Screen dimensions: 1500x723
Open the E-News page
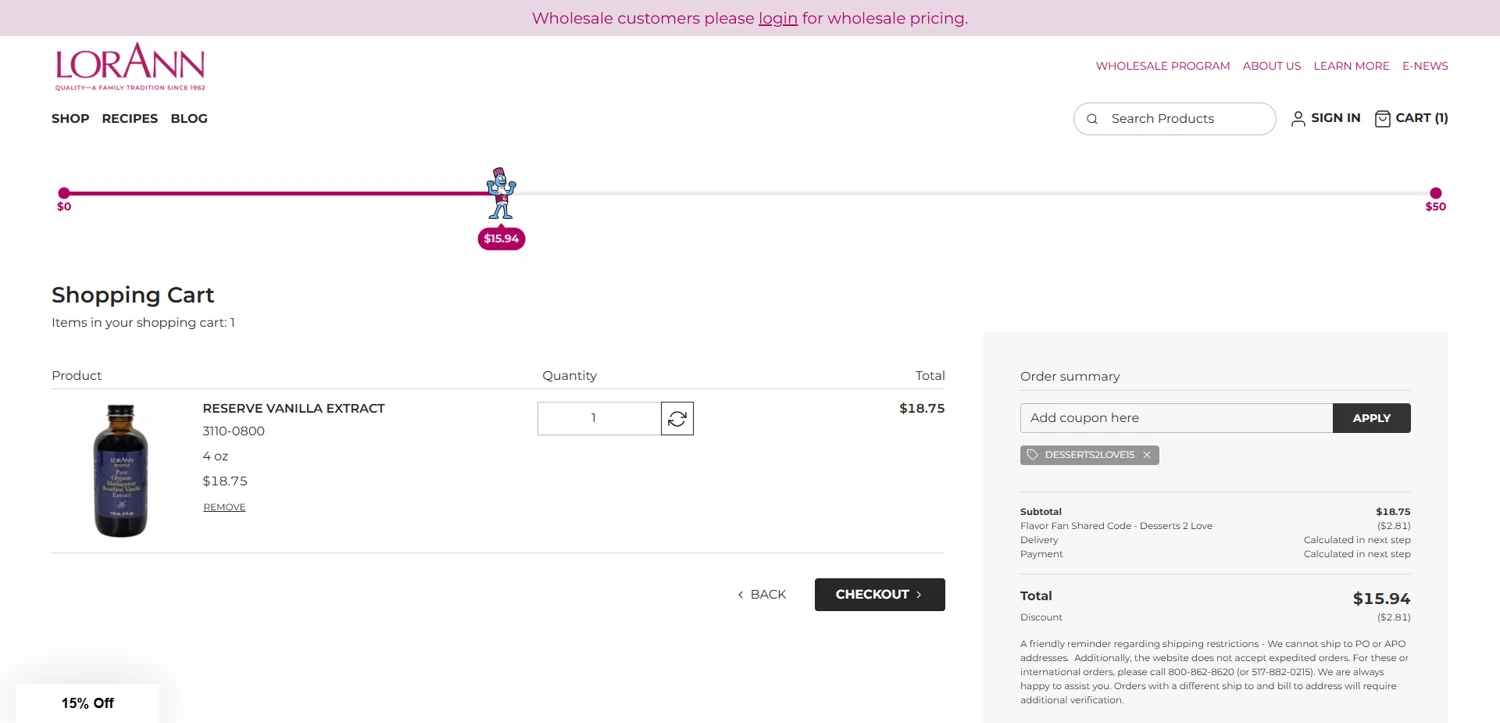tap(1425, 66)
